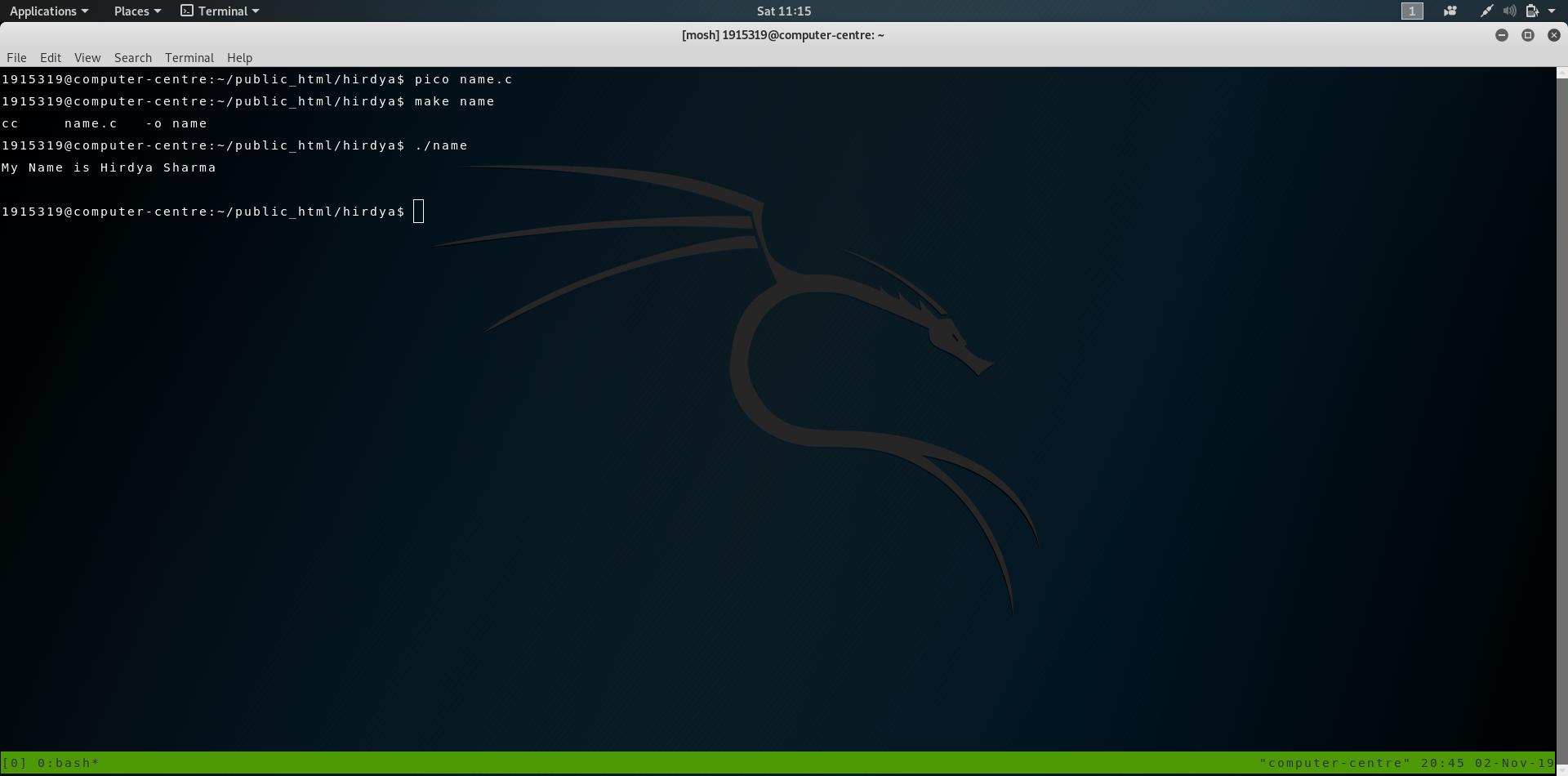Viewport: 1568px width, 776px height.
Task: Click the battery charging icon
Action: click(x=1532, y=11)
